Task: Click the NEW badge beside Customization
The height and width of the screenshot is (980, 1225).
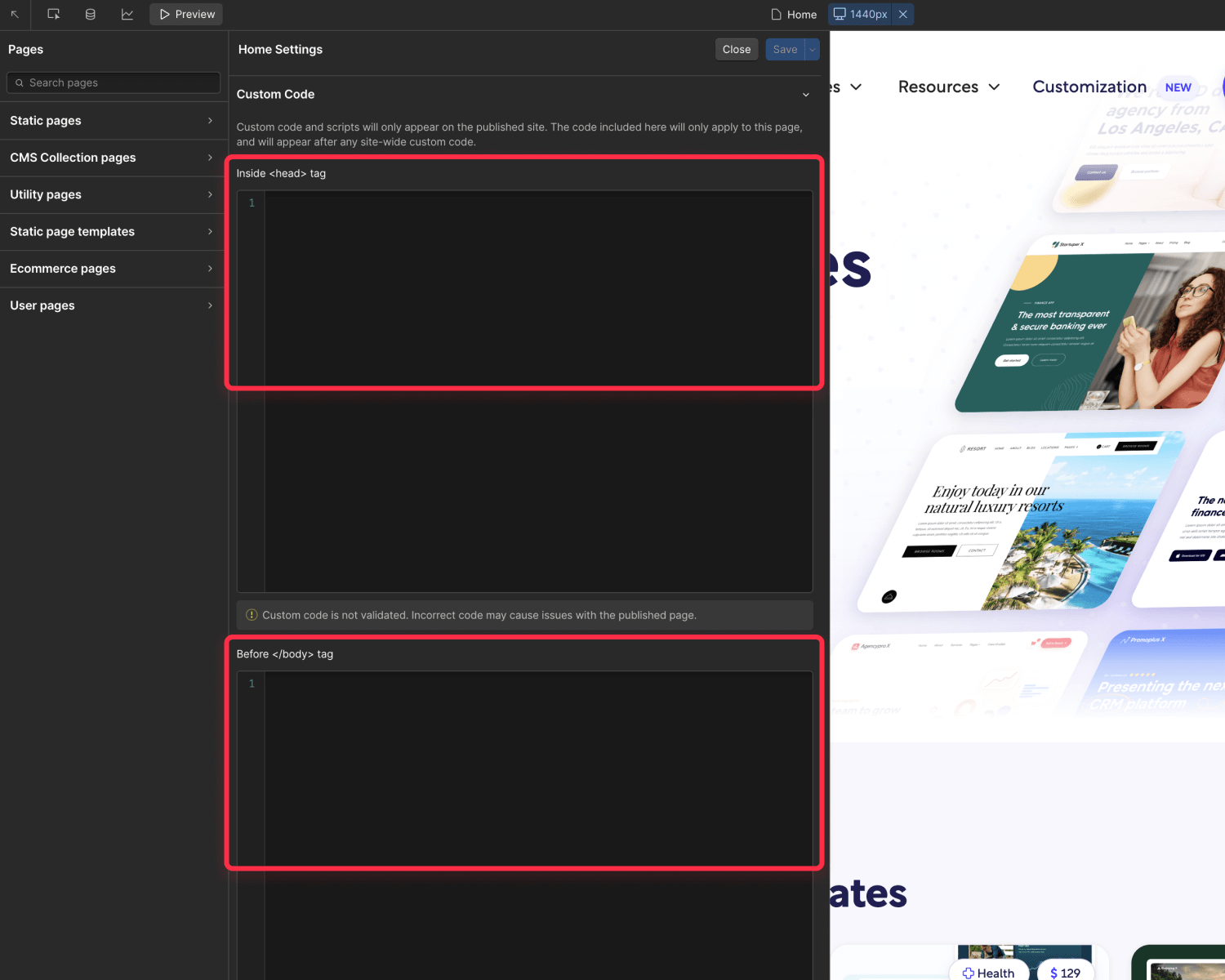Action: (1178, 87)
